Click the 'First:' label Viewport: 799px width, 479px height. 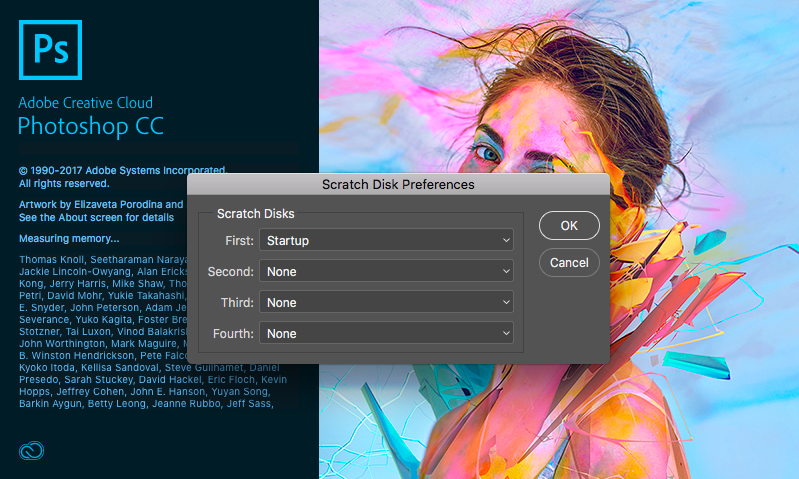point(239,241)
